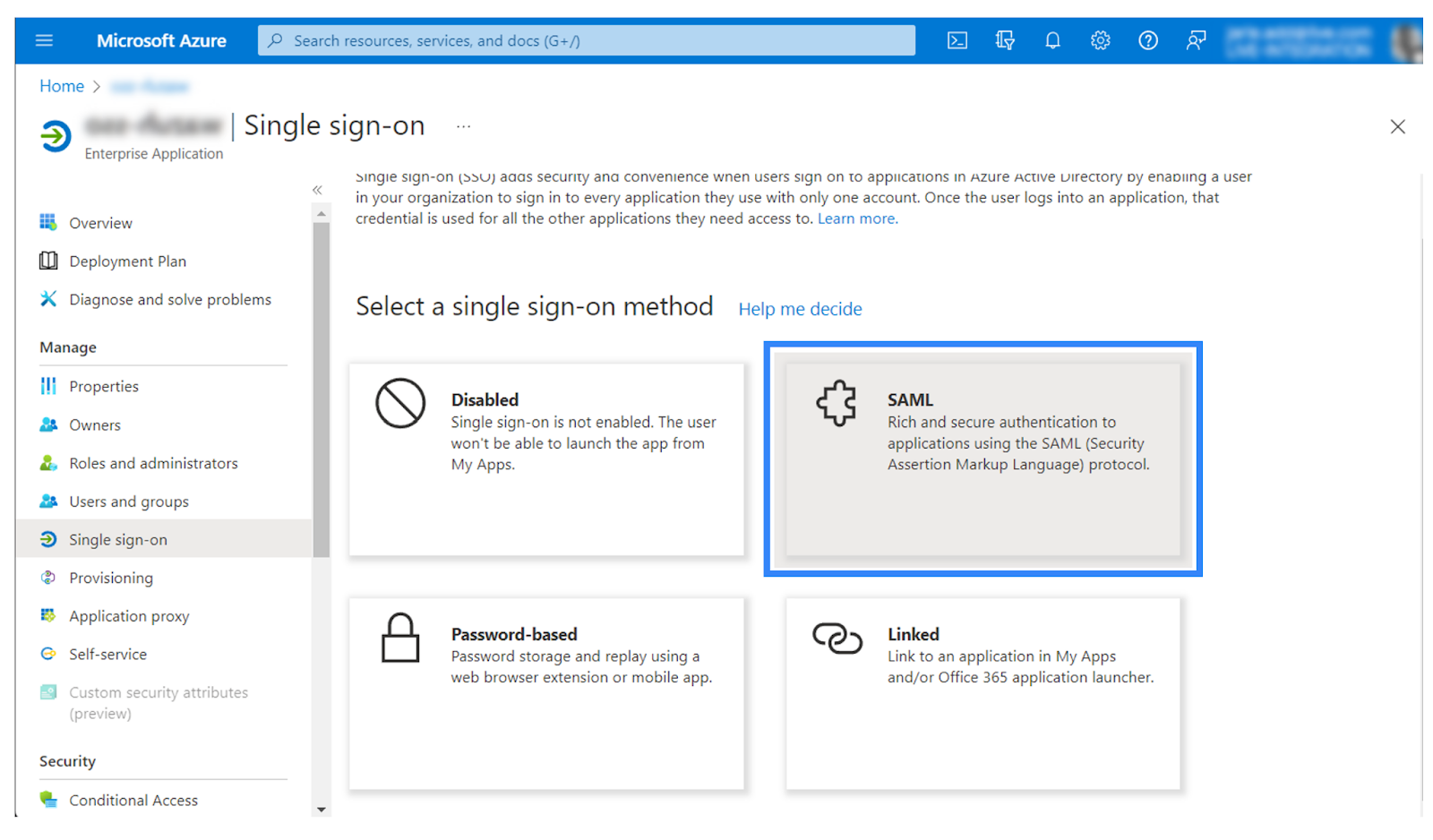Click the Properties bars icon
This screenshot has height=840, width=1433.
pyautogui.click(x=48, y=386)
